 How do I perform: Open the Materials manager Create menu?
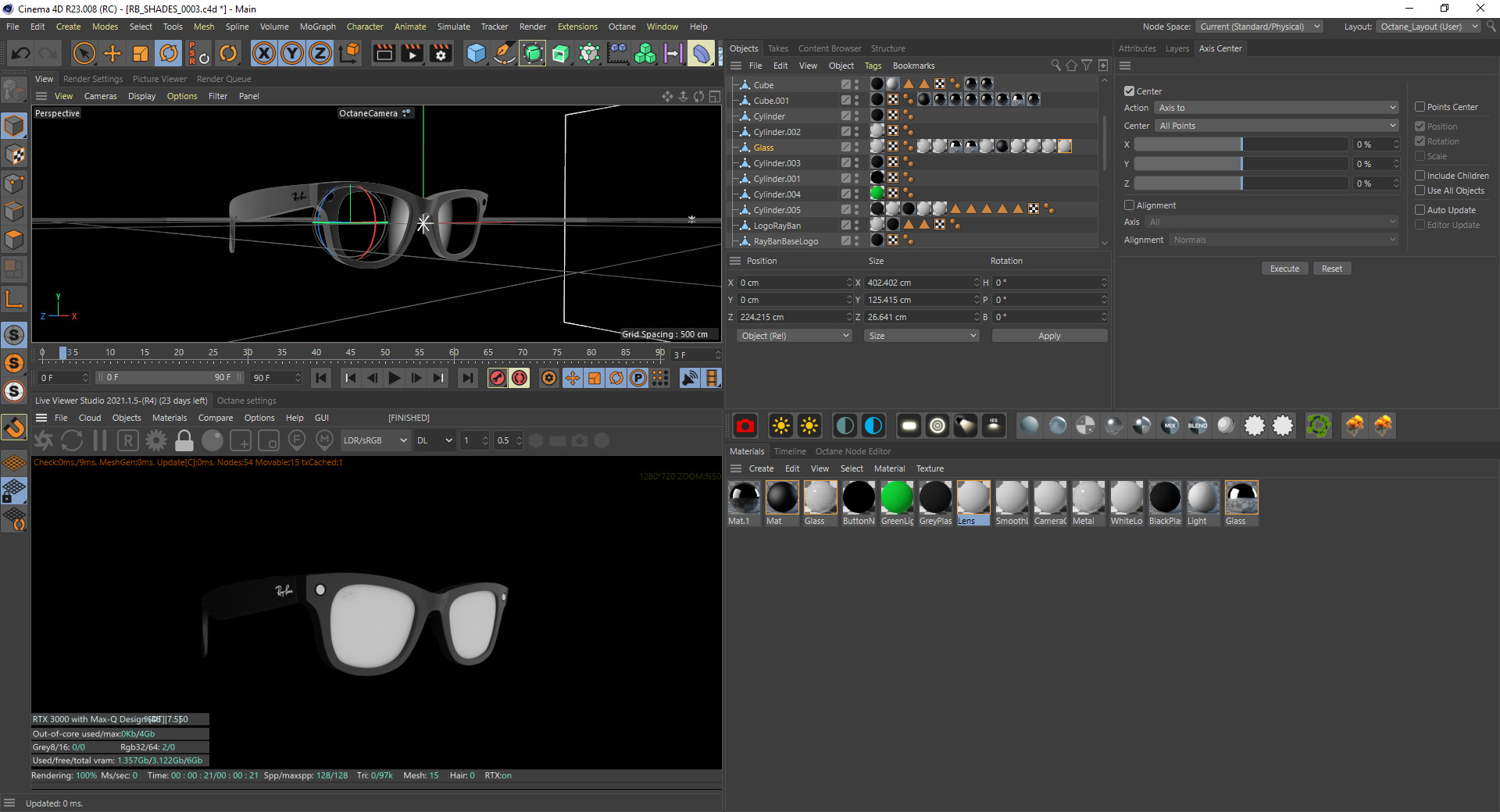pyautogui.click(x=761, y=468)
